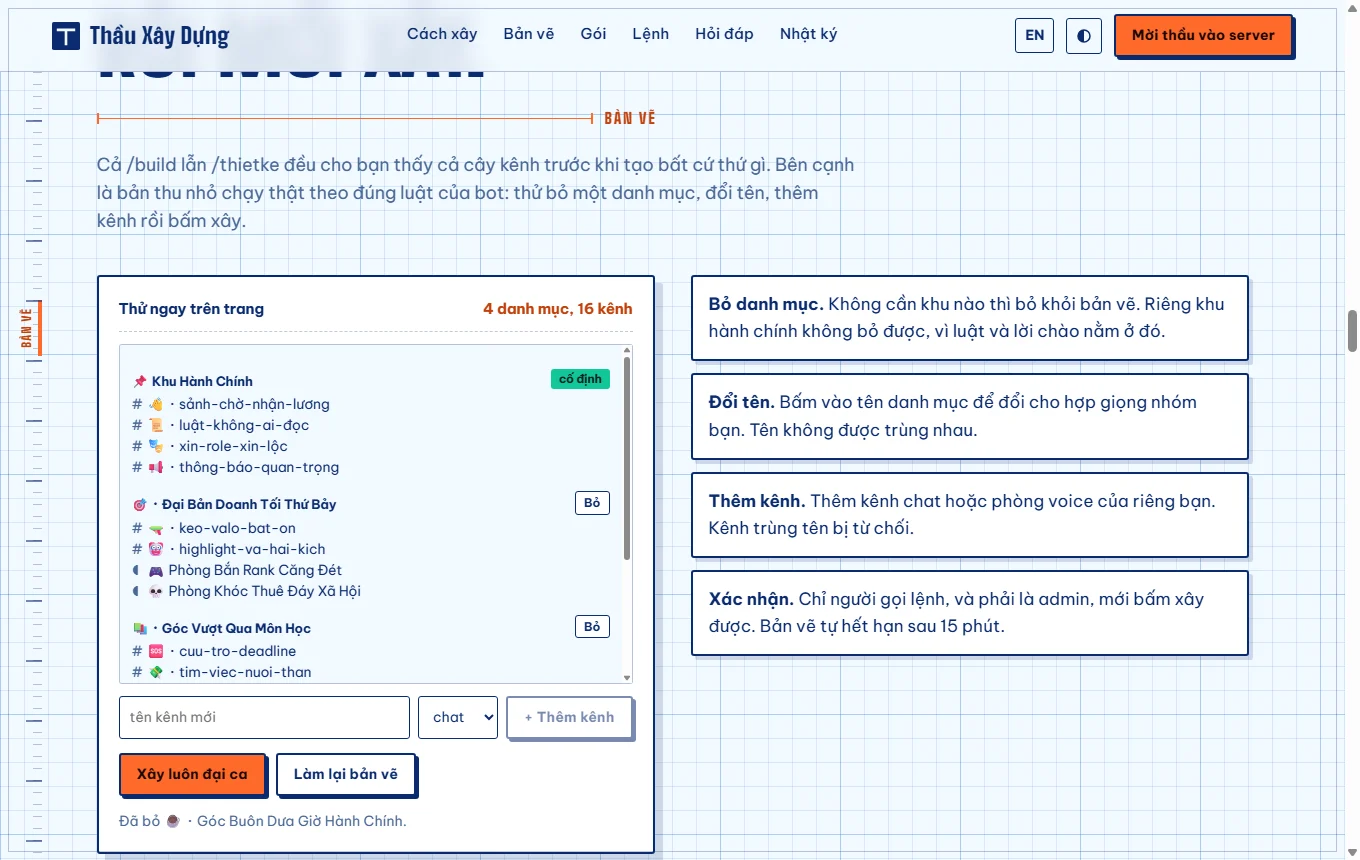Open the Nhật ký nav link
1360x860 pixels.
pos(809,34)
